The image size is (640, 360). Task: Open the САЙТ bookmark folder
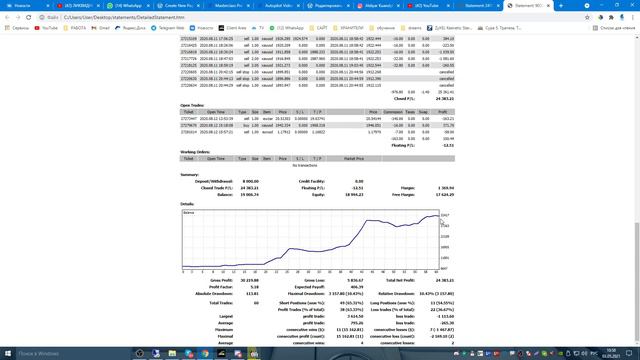click(x=318, y=28)
